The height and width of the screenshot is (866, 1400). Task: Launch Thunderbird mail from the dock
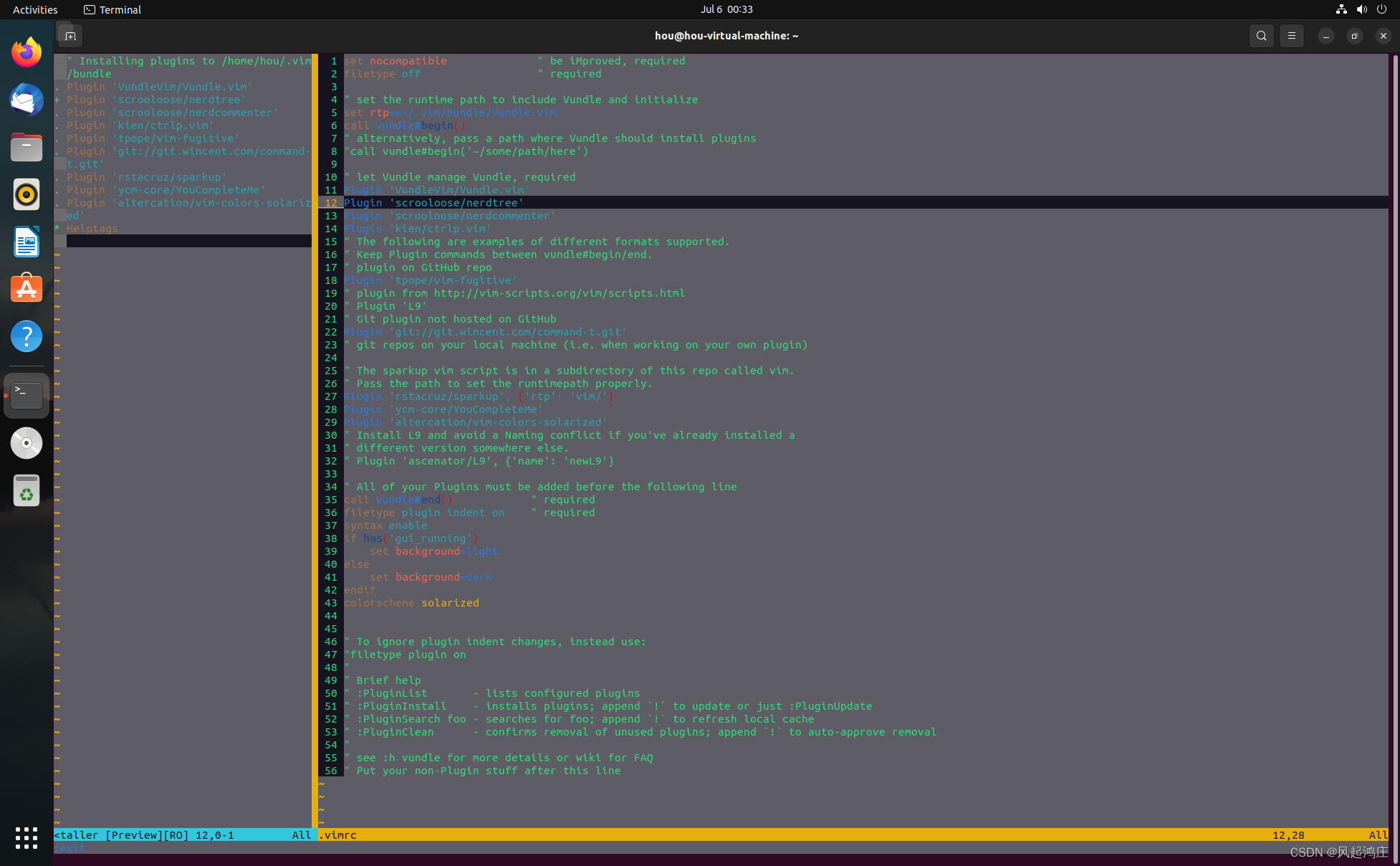(27, 100)
